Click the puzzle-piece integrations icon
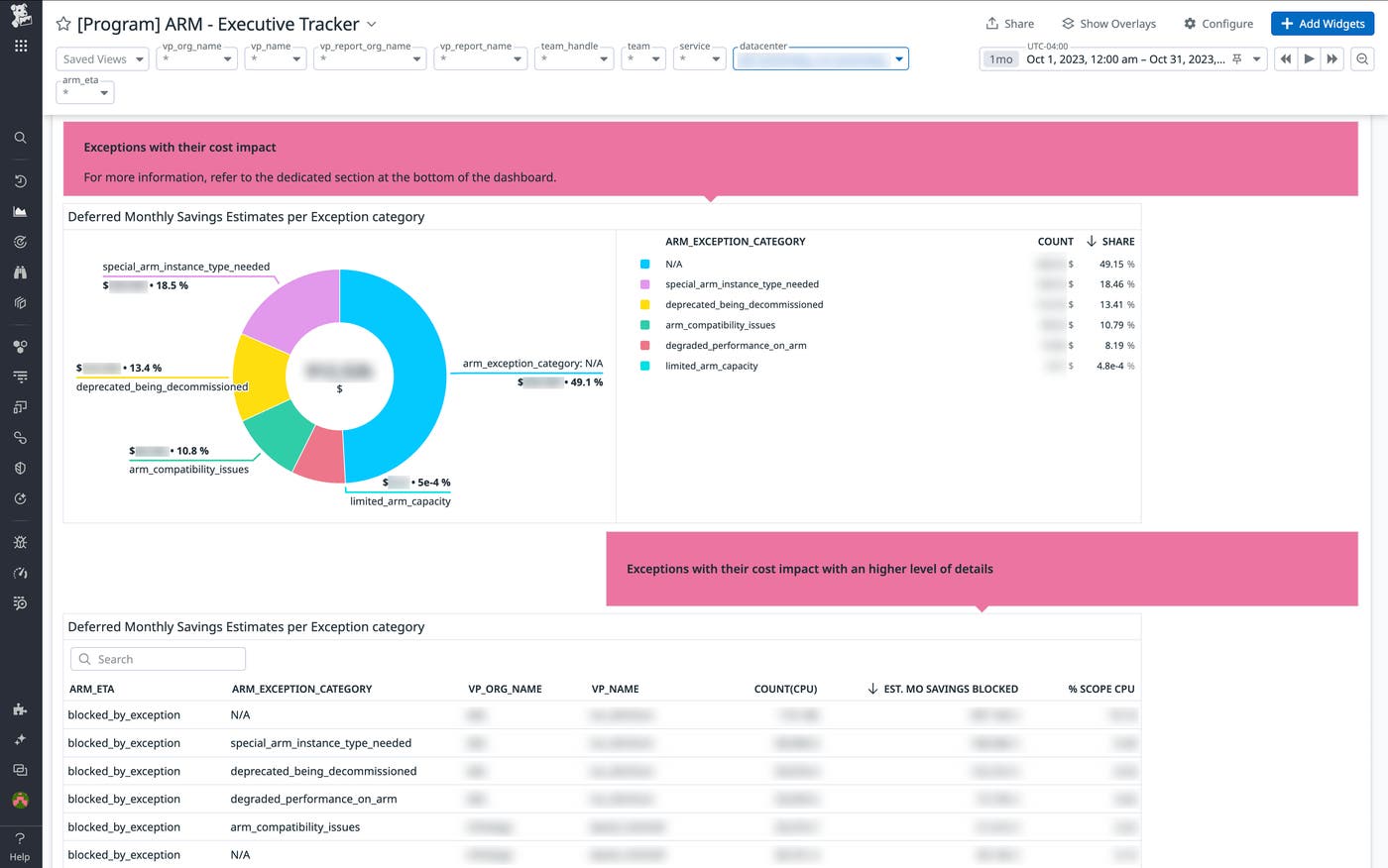 [x=20, y=709]
